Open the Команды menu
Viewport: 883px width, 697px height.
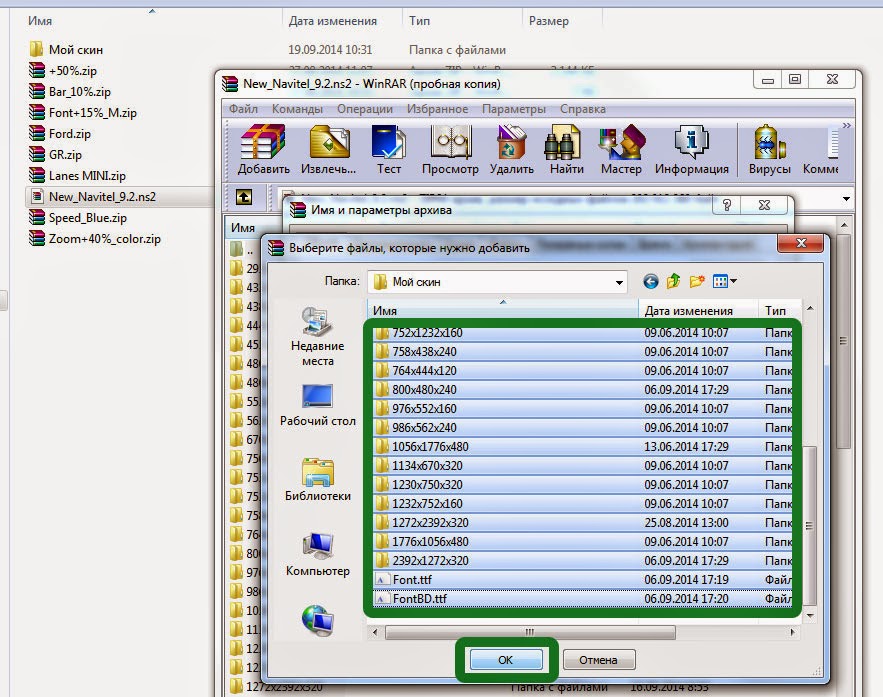point(297,109)
